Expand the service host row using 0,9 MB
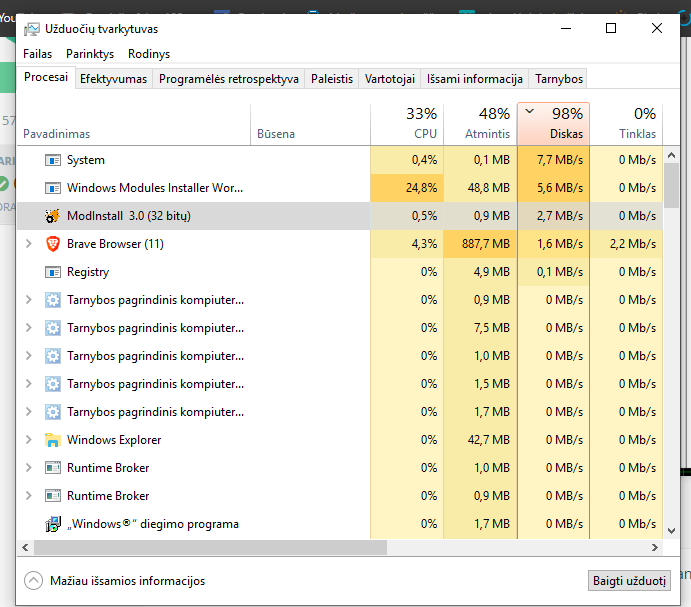Viewport: 691px width, 607px height. point(29,300)
